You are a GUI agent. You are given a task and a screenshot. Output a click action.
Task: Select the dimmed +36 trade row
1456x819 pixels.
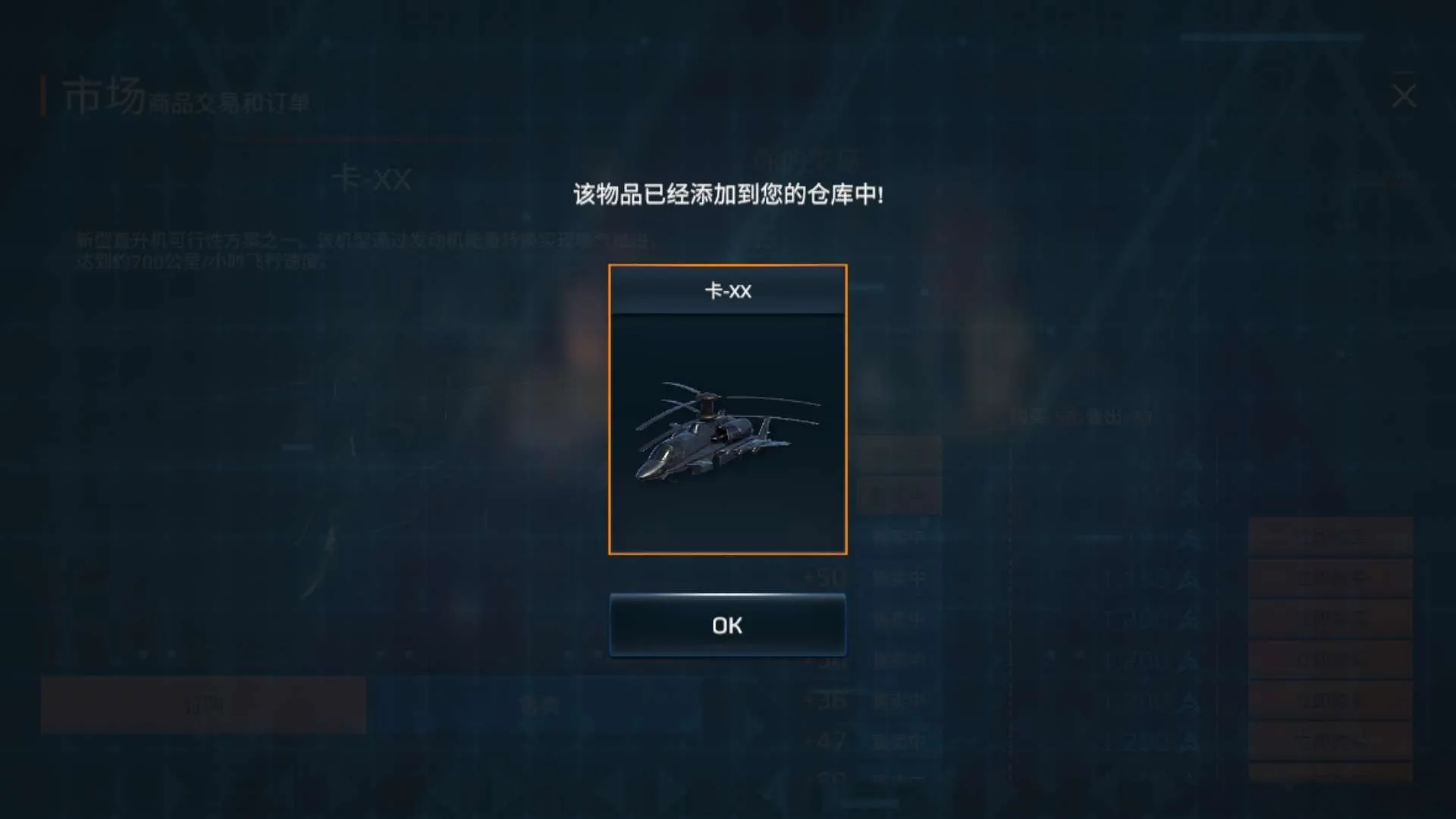(1001, 701)
